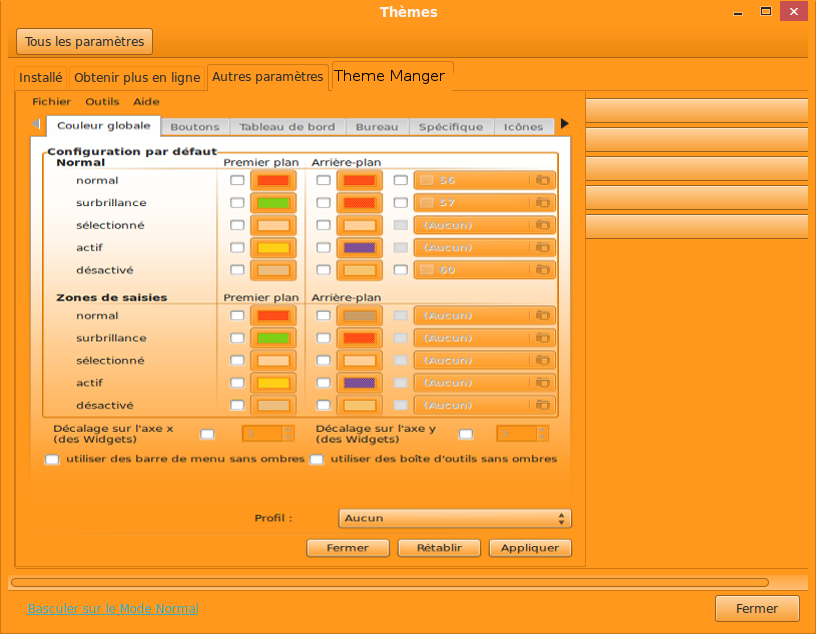Enable Zones de saisies désactivé Arrière-plan checkbox
816x634 pixels.
(x=324, y=405)
